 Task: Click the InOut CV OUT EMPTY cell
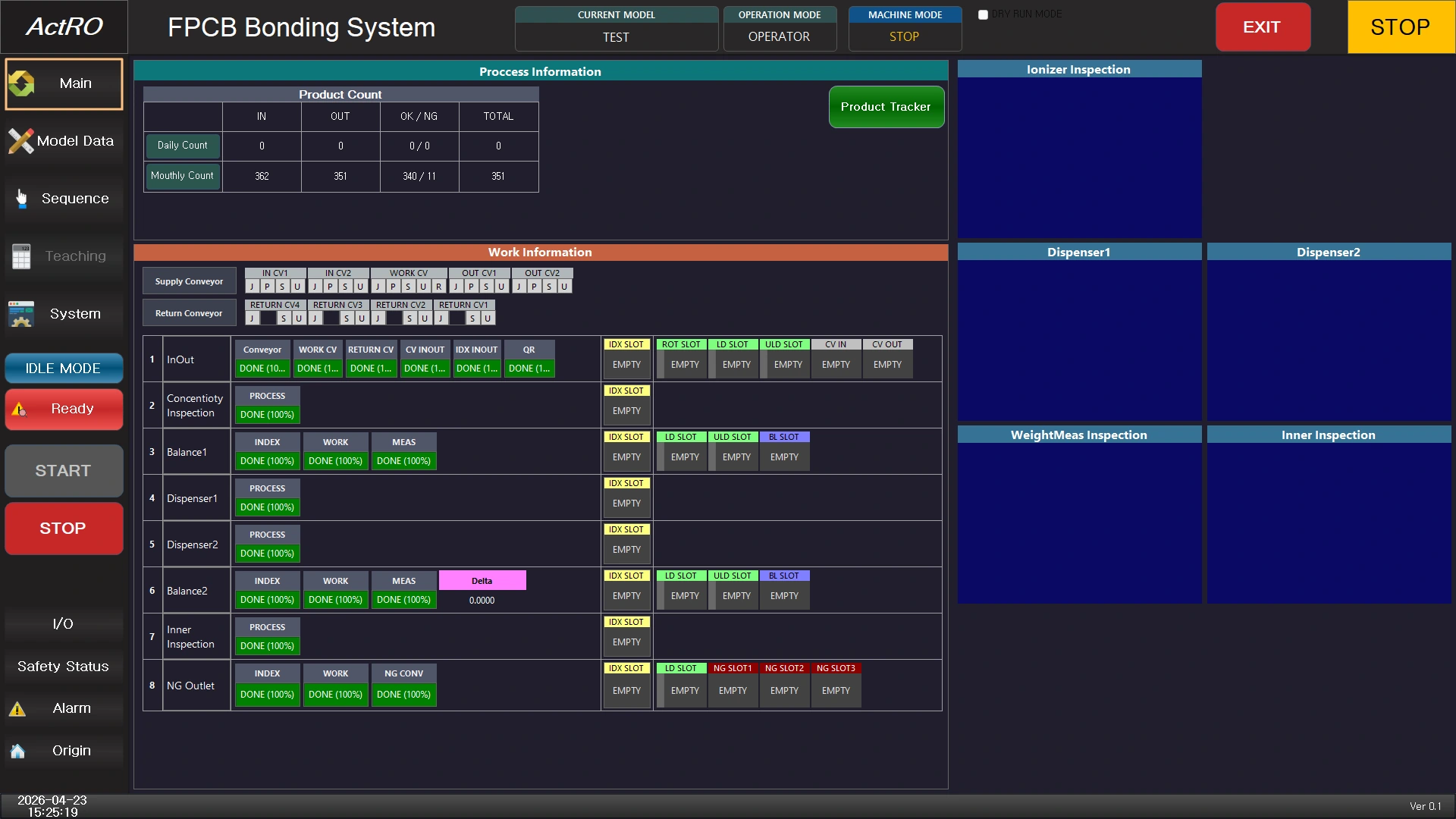(888, 365)
